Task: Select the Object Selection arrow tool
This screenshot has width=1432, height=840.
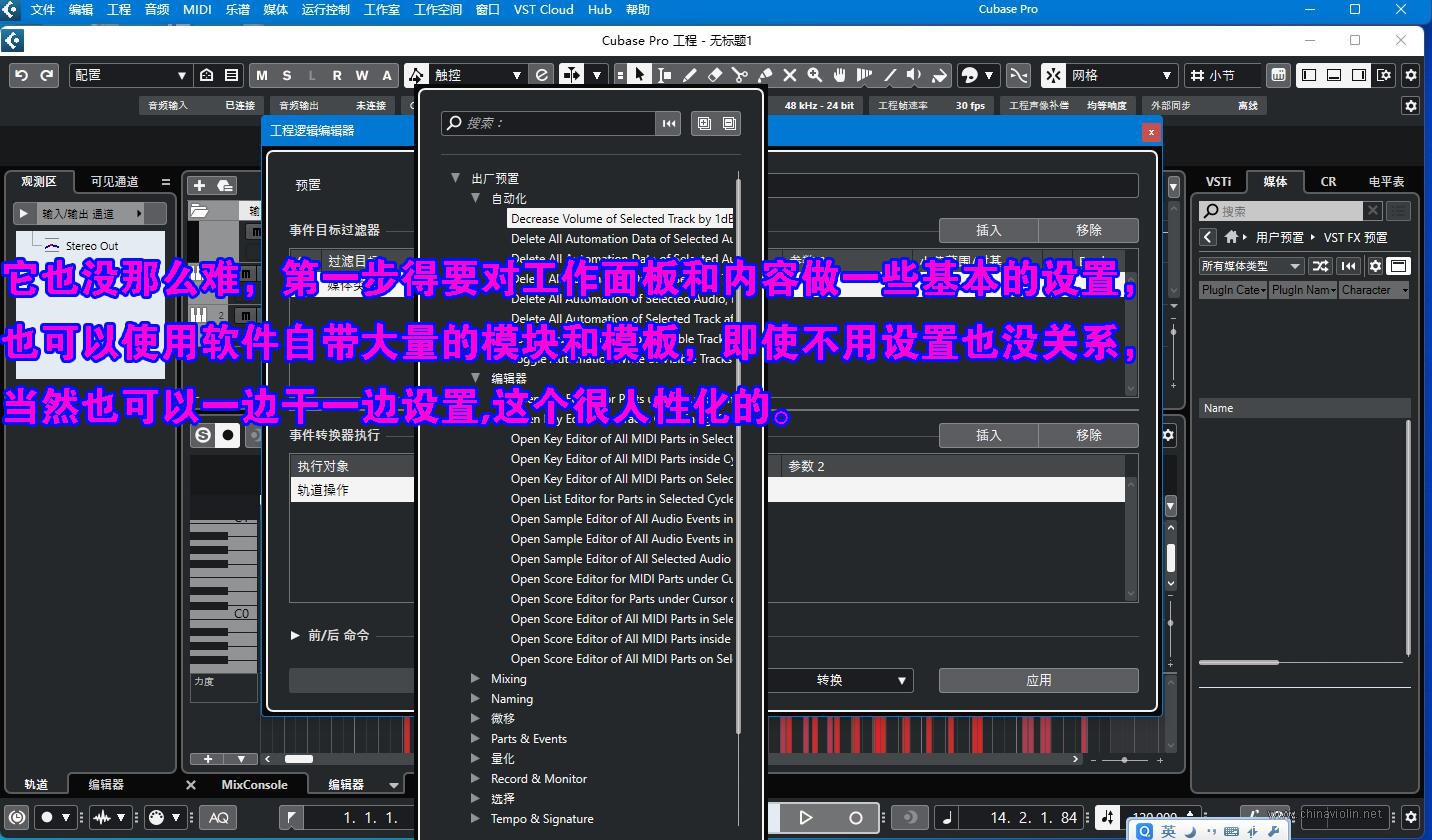Action: pyautogui.click(x=639, y=75)
